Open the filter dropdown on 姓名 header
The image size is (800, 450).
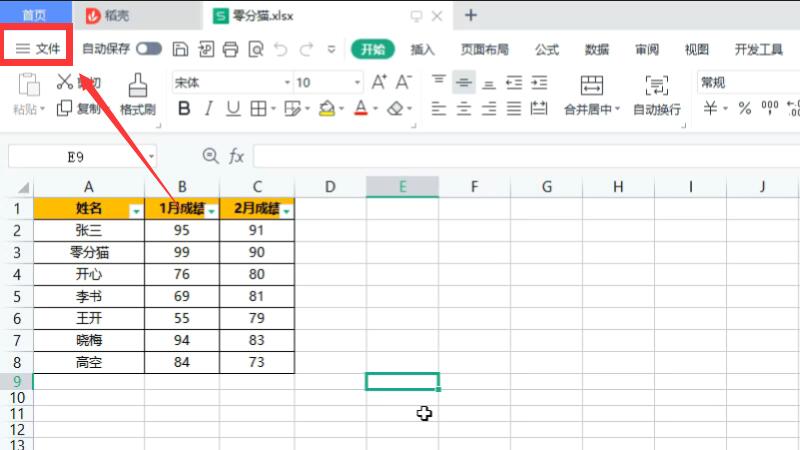(136, 211)
